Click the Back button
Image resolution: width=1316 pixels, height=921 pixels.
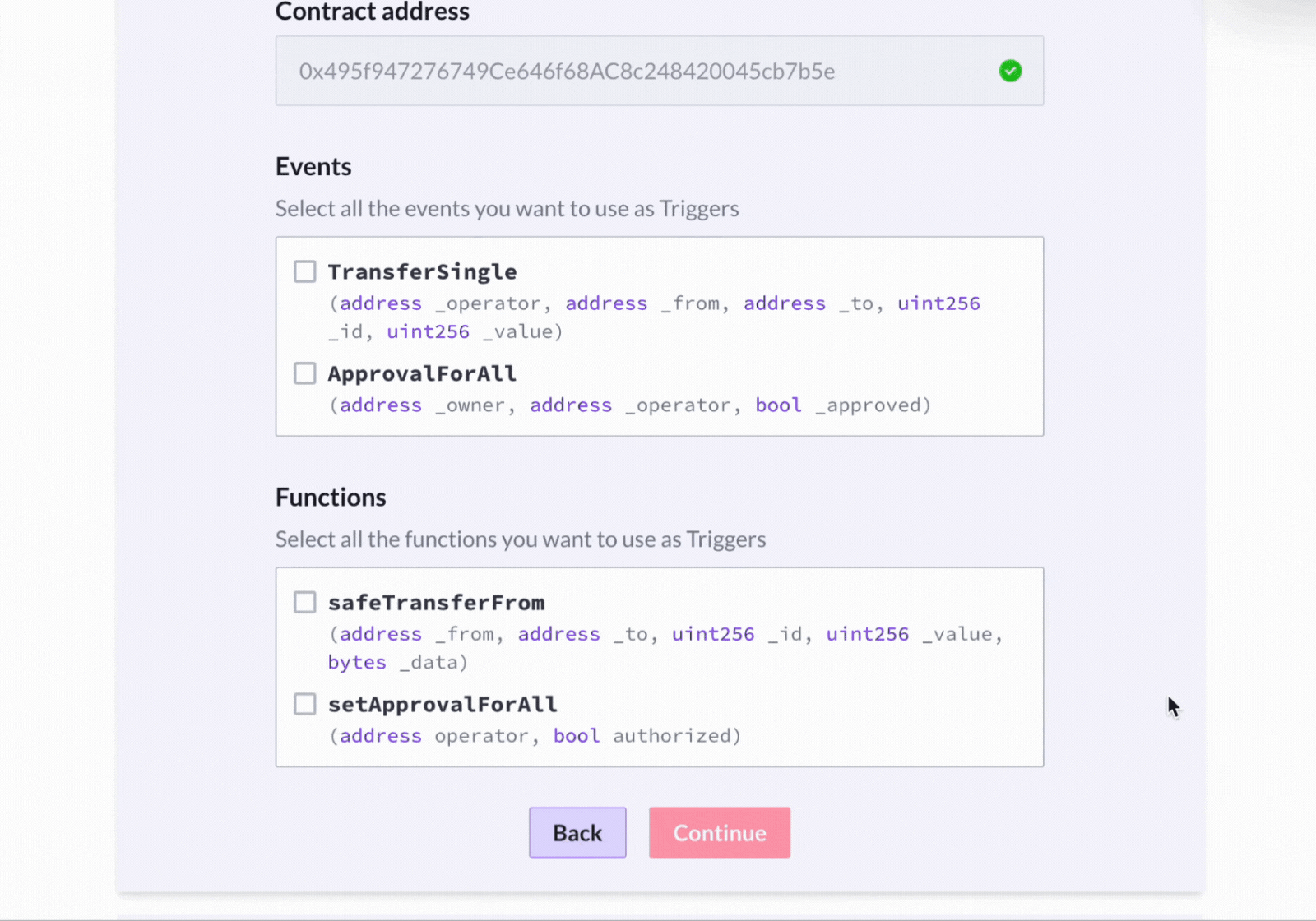(577, 832)
